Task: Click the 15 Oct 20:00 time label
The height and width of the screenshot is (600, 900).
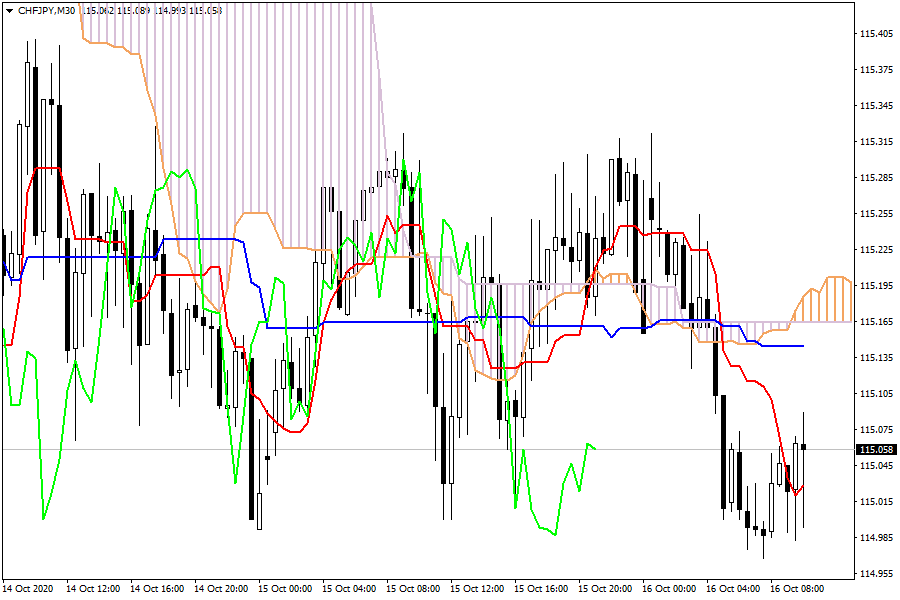Action: point(605,589)
